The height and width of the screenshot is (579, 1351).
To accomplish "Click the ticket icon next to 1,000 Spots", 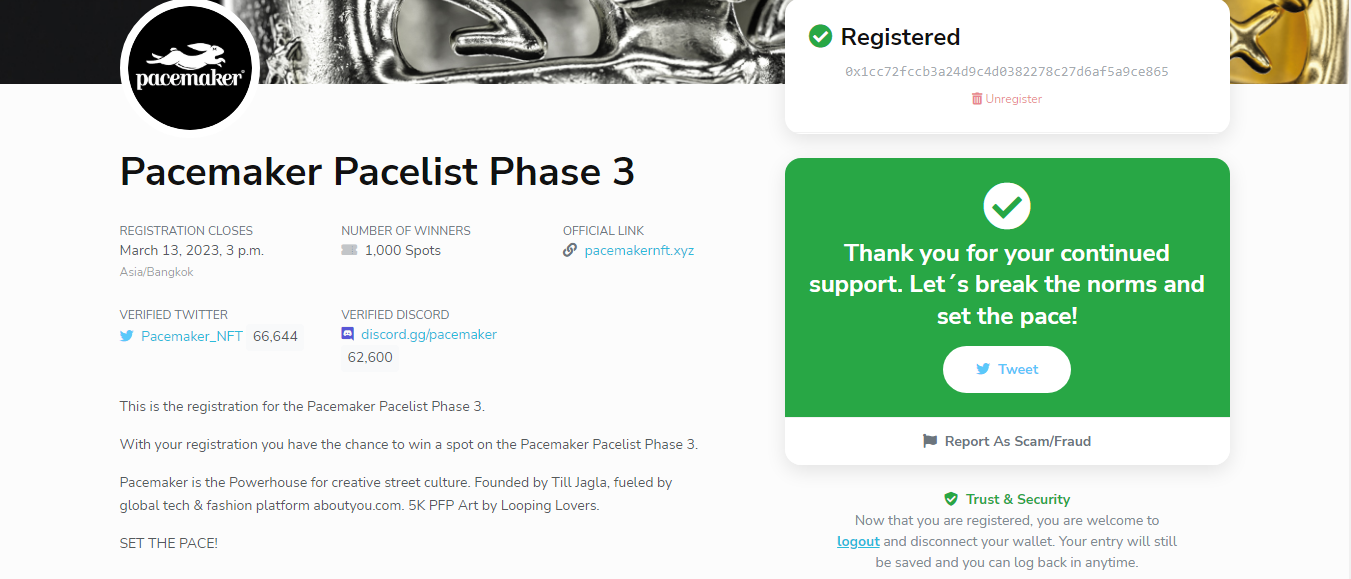I will tap(349, 251).
